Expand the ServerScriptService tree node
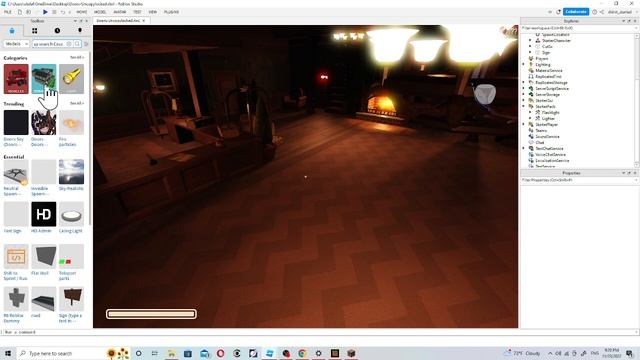Screen dimensions: 640x360 point(524,89)
